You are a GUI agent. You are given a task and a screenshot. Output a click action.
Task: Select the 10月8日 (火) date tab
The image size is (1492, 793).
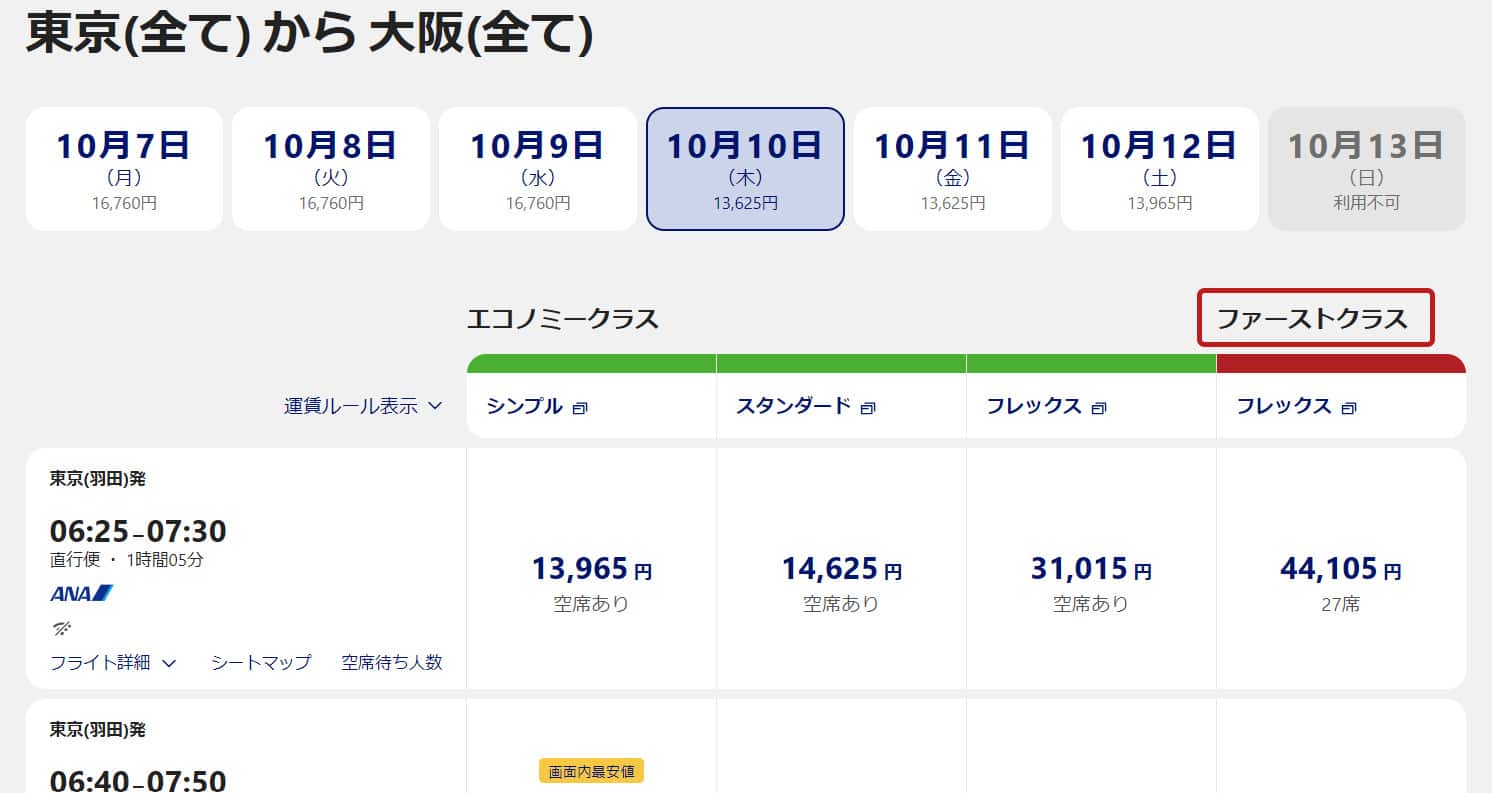point(331,169)
